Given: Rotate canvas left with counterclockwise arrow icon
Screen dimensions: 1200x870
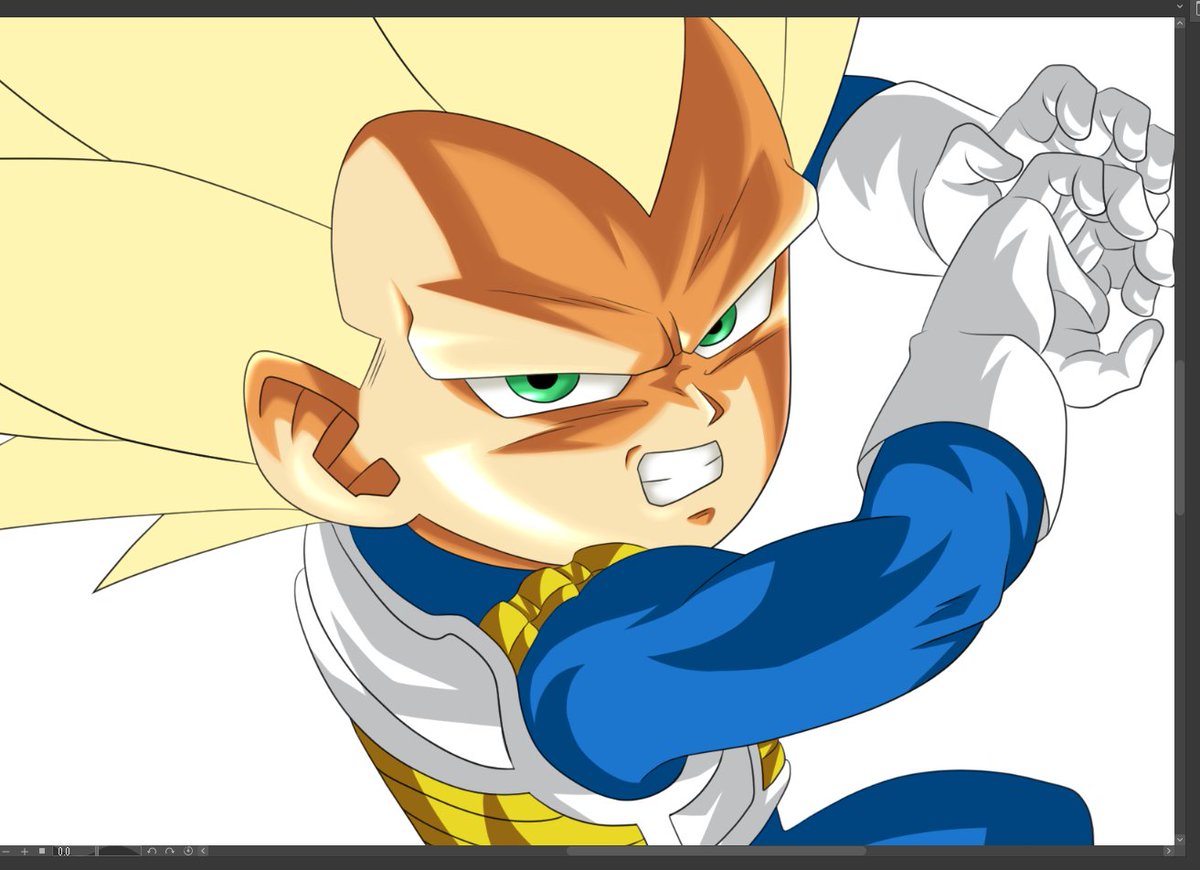Looking at the screenshot, I should (151, 851).
